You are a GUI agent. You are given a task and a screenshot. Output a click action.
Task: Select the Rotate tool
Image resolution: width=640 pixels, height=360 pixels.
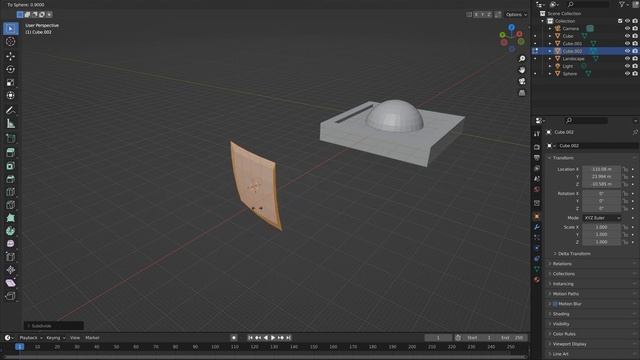coord(11,69)
